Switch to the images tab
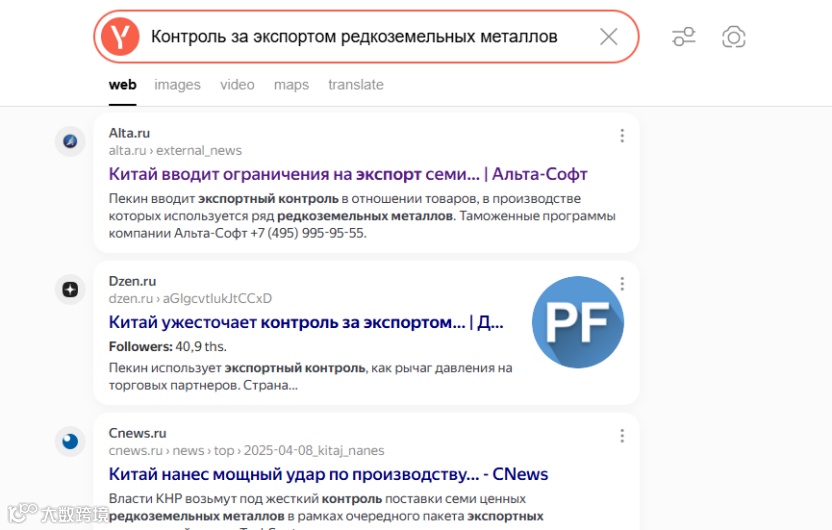The width and height of the screenshot is (832, 530). (177, 85)
